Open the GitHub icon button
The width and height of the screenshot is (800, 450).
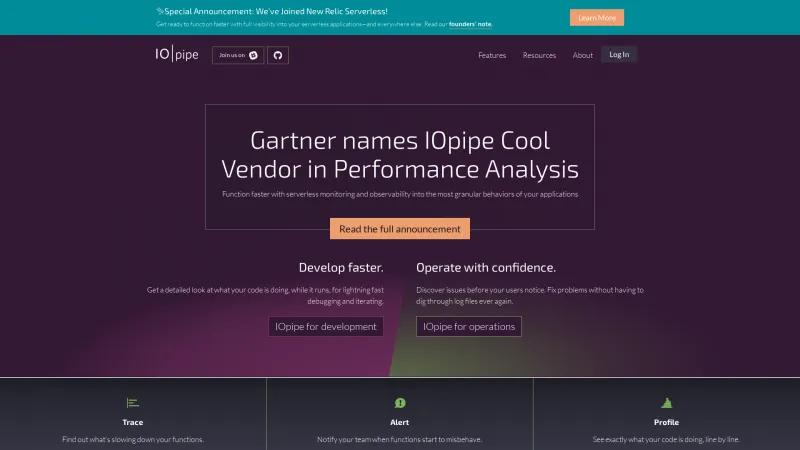point(278,55)
